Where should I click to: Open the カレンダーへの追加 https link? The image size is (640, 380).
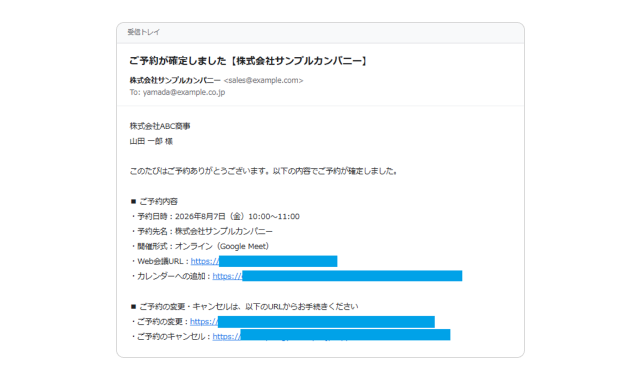227,276
